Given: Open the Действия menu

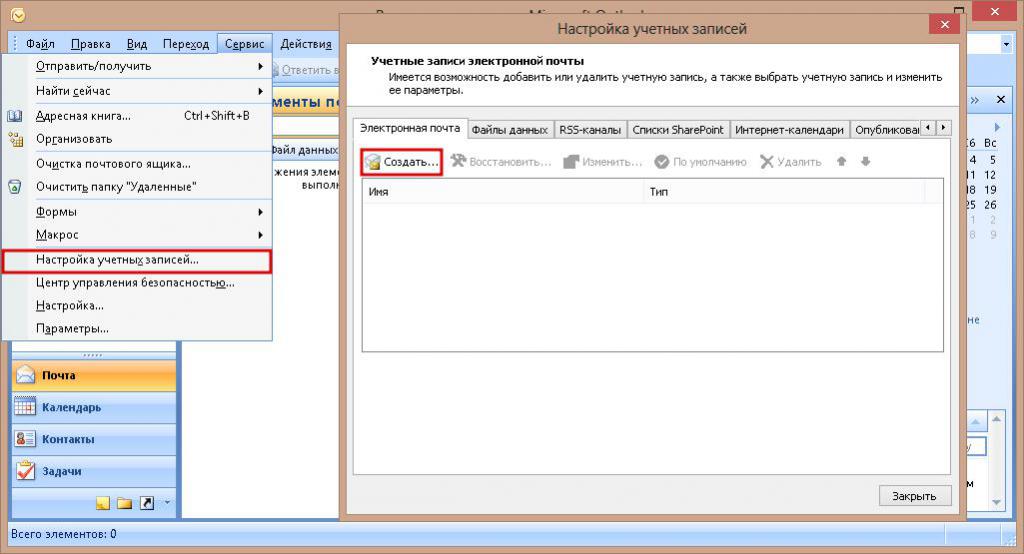Looking at the screenshot, I should [x=305, y=44].
